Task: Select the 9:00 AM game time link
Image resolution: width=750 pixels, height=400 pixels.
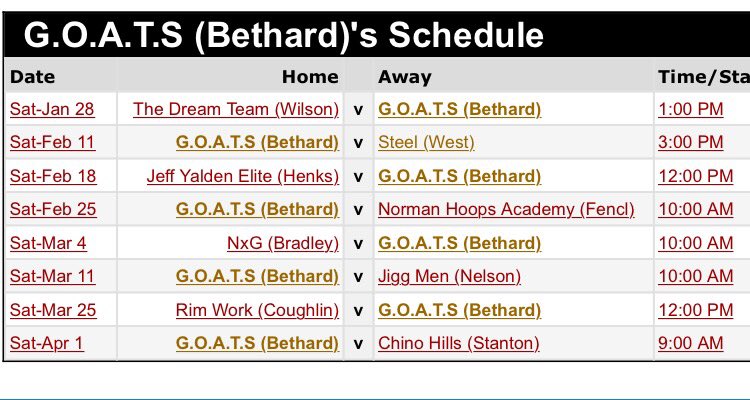Action: point(690,344)
